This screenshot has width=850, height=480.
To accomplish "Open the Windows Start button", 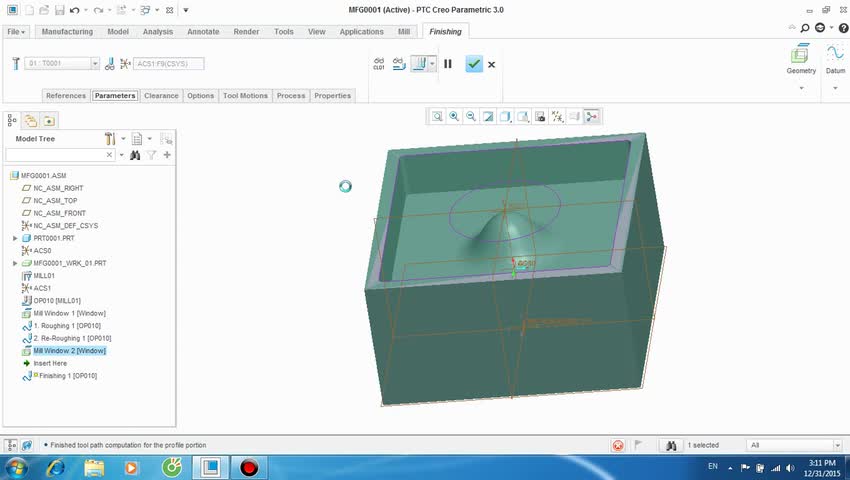I will [16, 467].
